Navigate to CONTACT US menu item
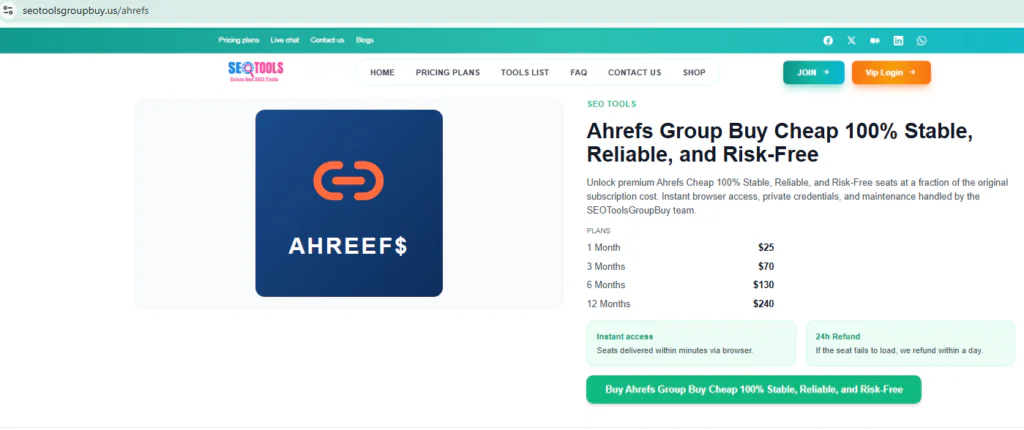1024x430 pixels. point(634,72)
